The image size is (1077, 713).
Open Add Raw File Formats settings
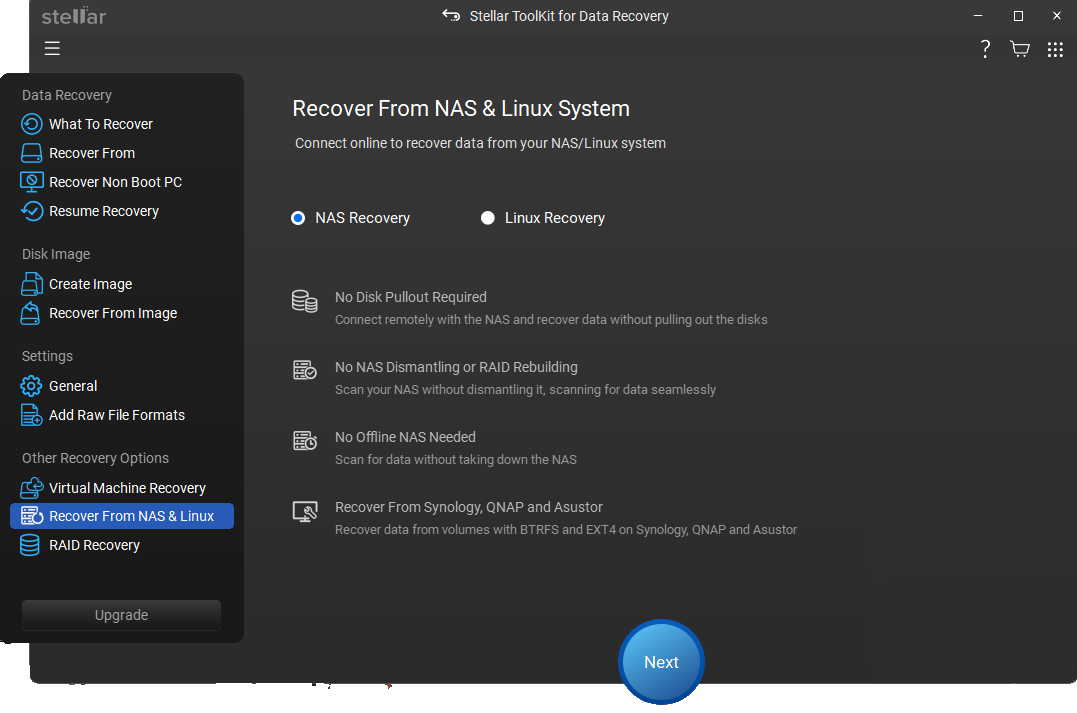117,415
